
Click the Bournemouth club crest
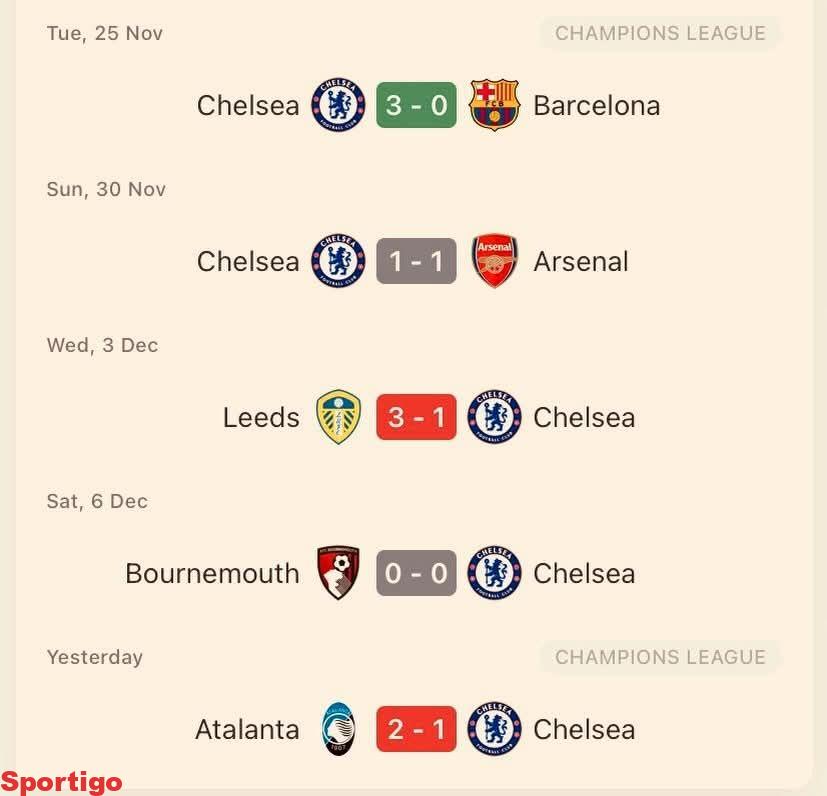pyautogui.click(x=338, y=573)
